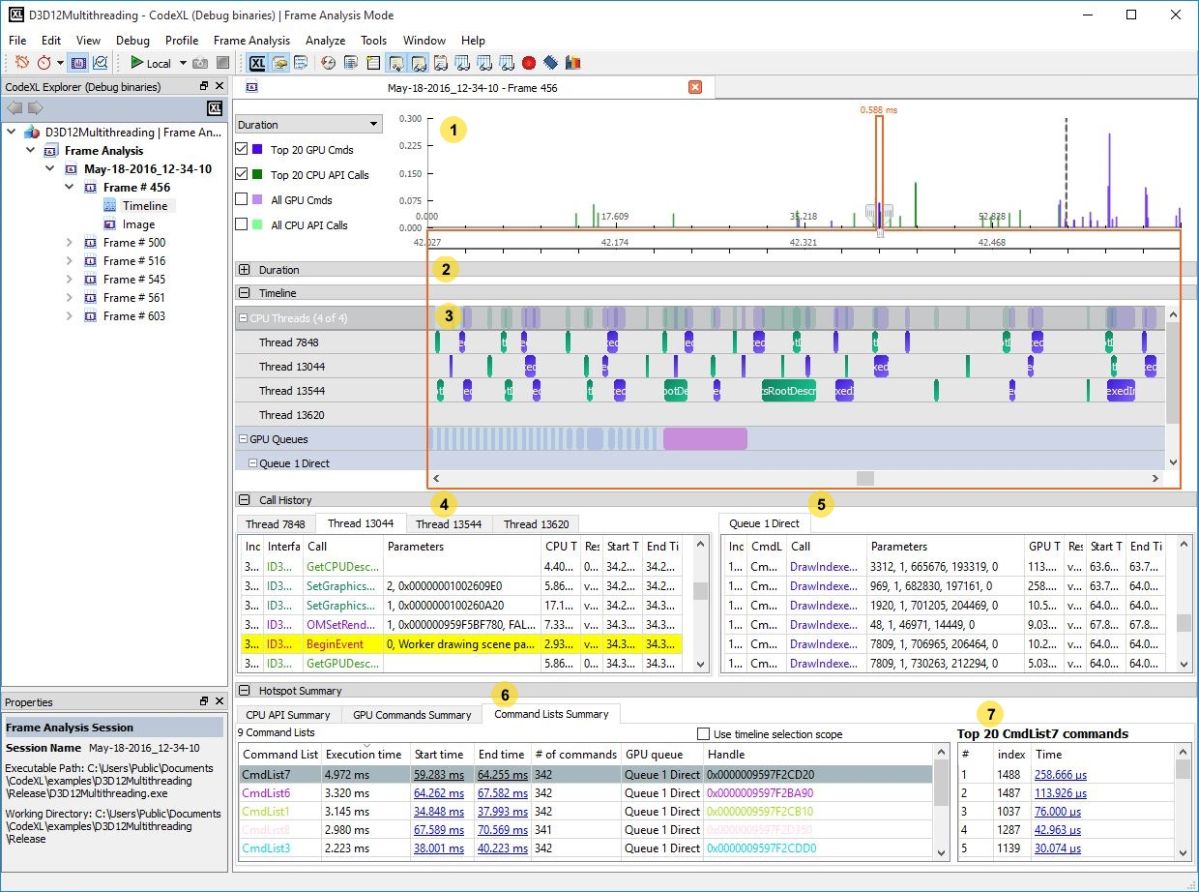Screen dimensions: 1199x892
Task: Collapse the Call History section
Action: [244, 500]
